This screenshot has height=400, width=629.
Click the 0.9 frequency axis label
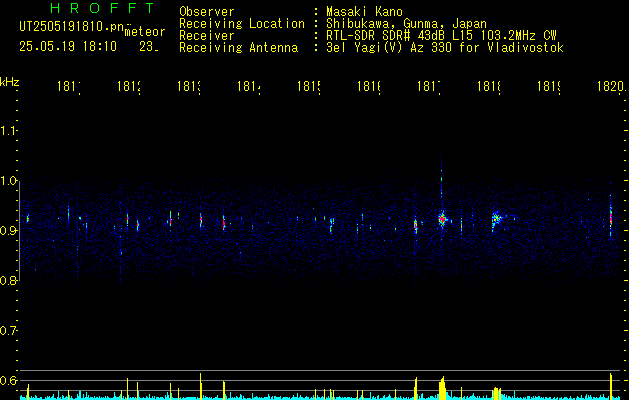[9, 230]
